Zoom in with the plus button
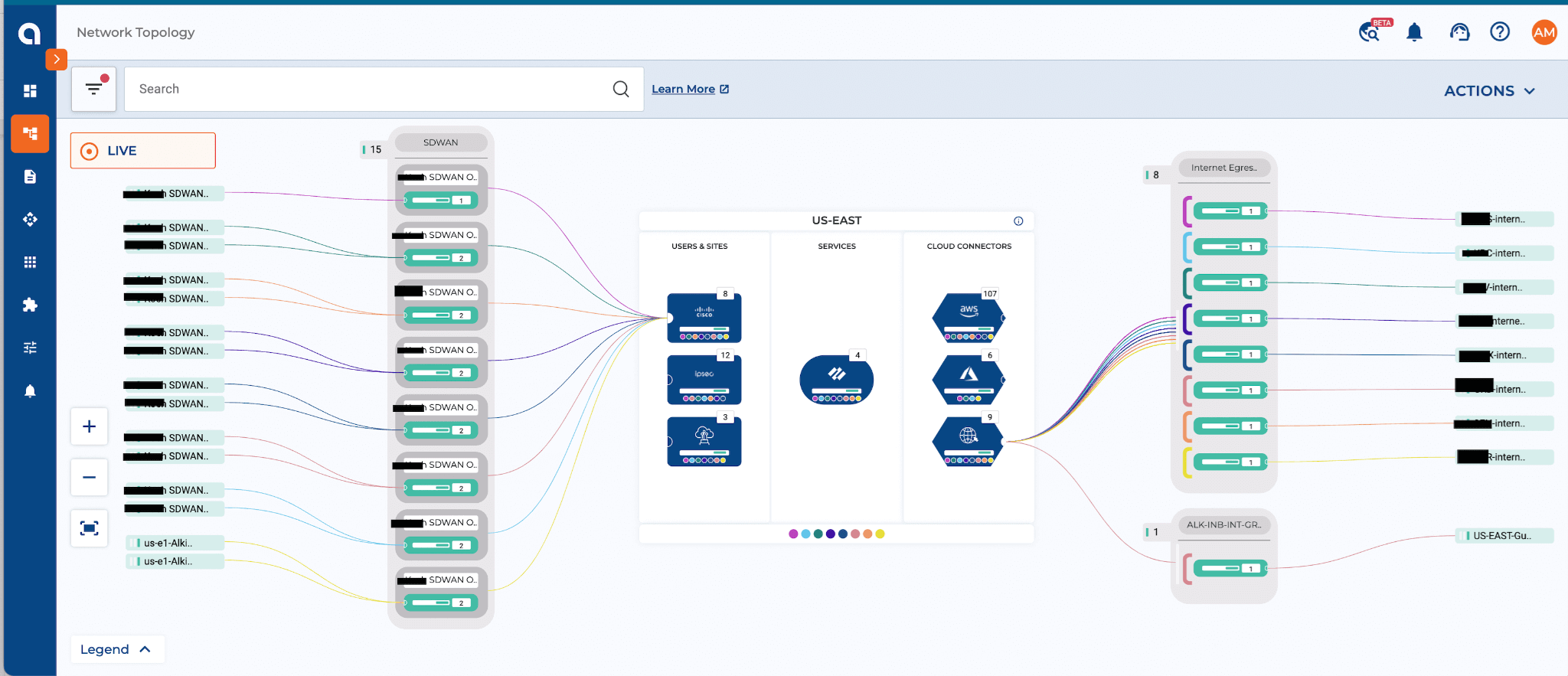This screenshot has height=676, width=1568. click(90, 426)
